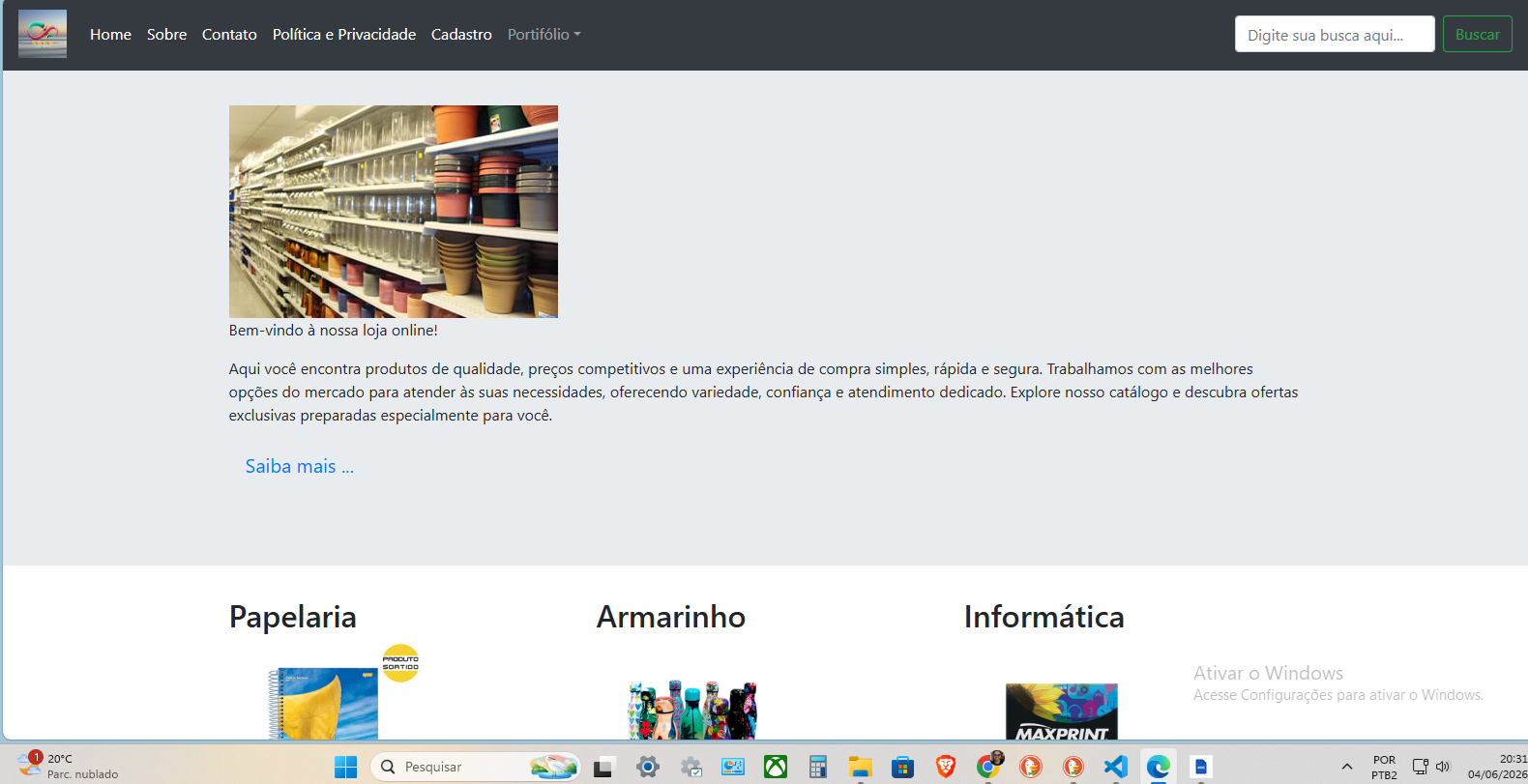Open the monitor-like taskbar app icon
The image size is (1528, 784).
click(x=733, y=767)
